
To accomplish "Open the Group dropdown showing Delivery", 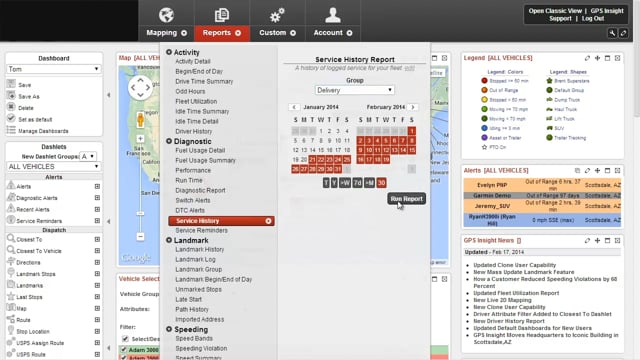I will click(x=354, y=90).
